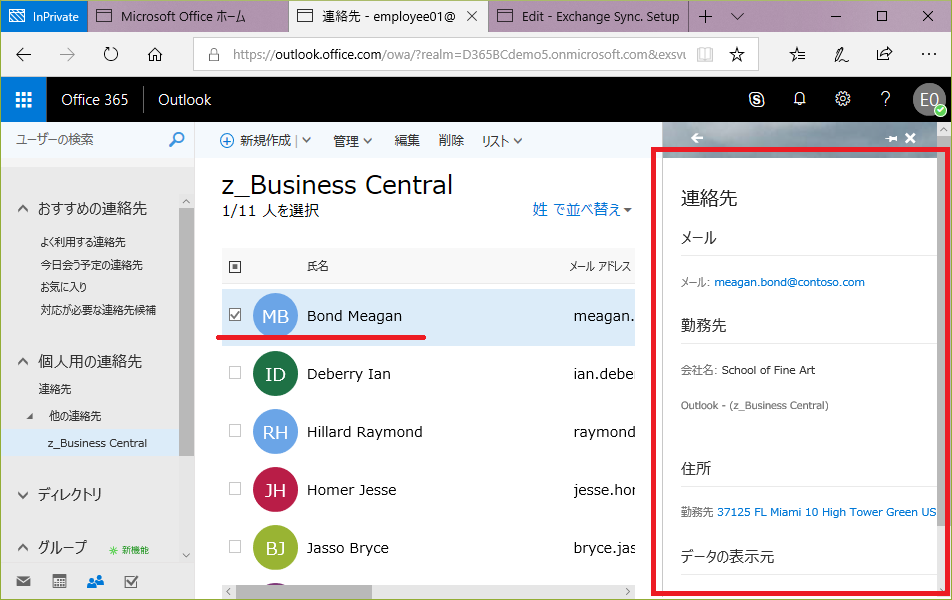Check the Homer Jesse checkbox

(x=235, y=488)
